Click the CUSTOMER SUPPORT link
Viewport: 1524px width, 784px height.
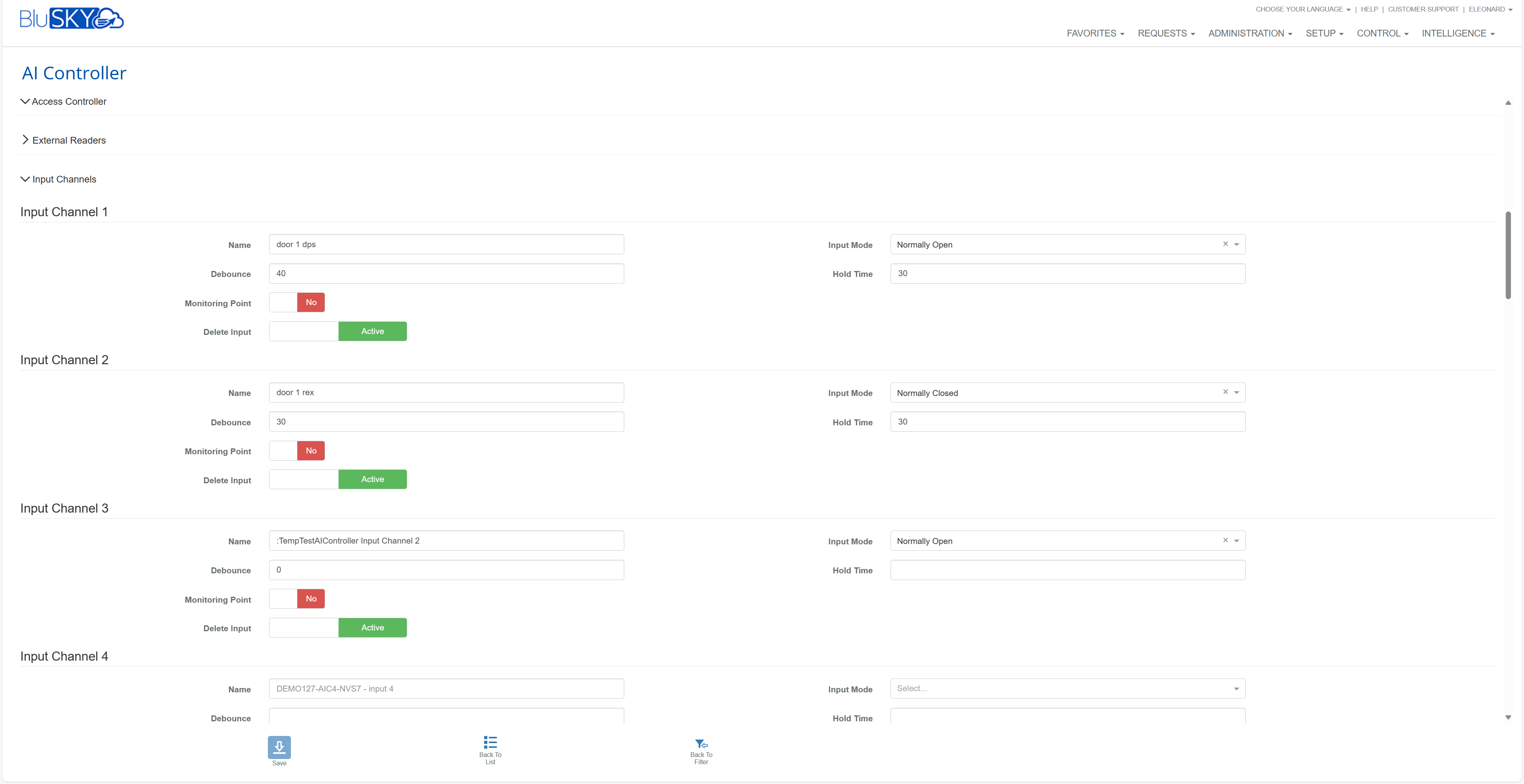point(1423,9)
